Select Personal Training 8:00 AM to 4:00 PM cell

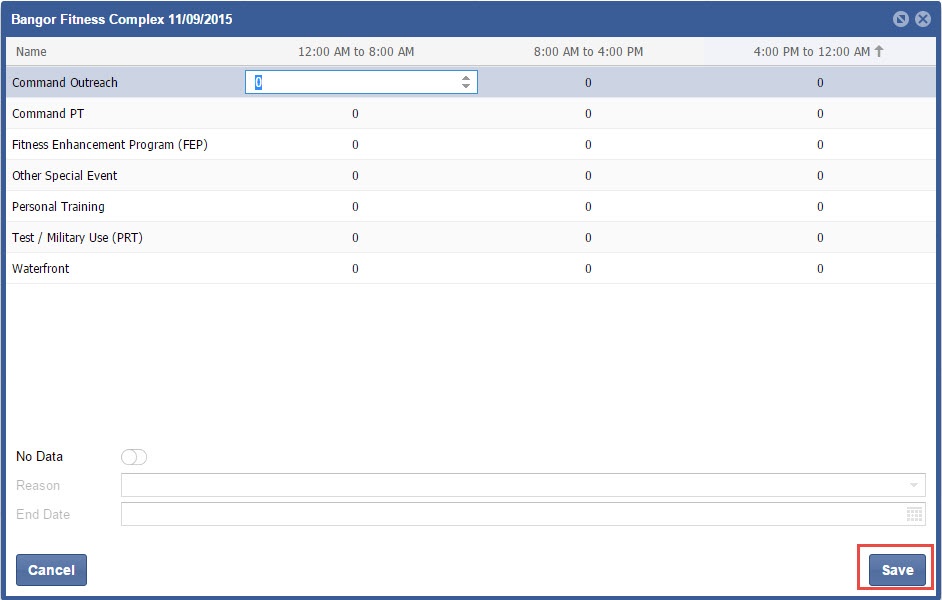(588, 207)
